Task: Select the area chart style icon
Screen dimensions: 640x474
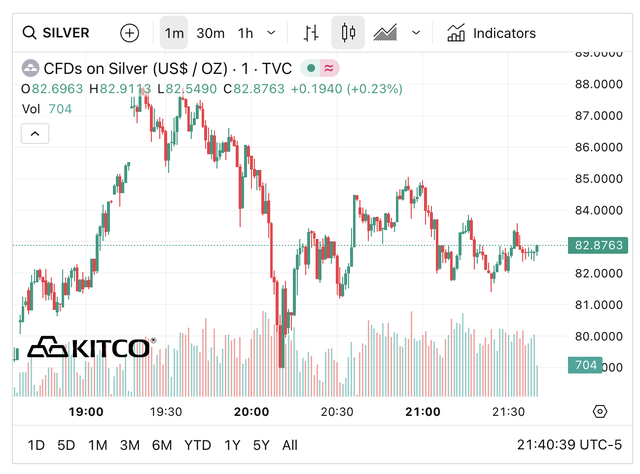Action: pos(385,33)
